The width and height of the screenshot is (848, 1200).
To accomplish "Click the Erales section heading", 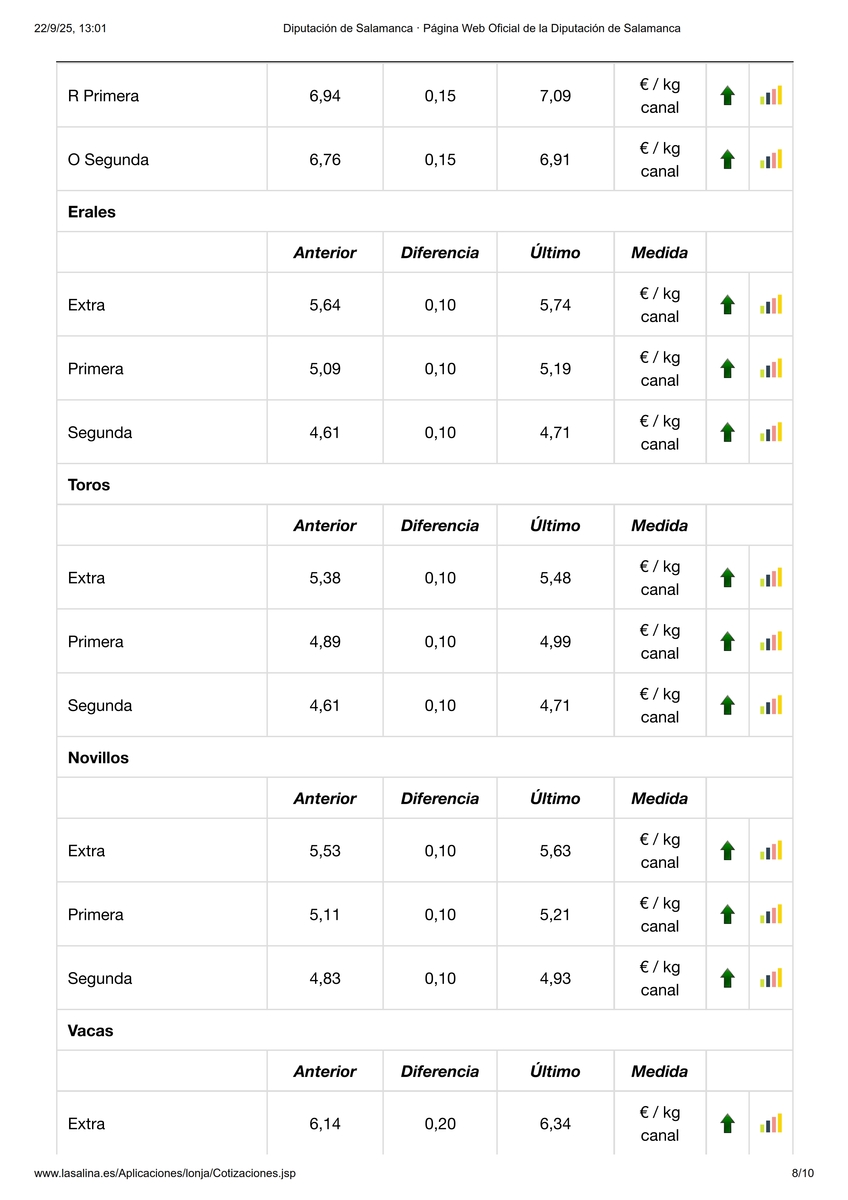I will (x=91, y=212).
